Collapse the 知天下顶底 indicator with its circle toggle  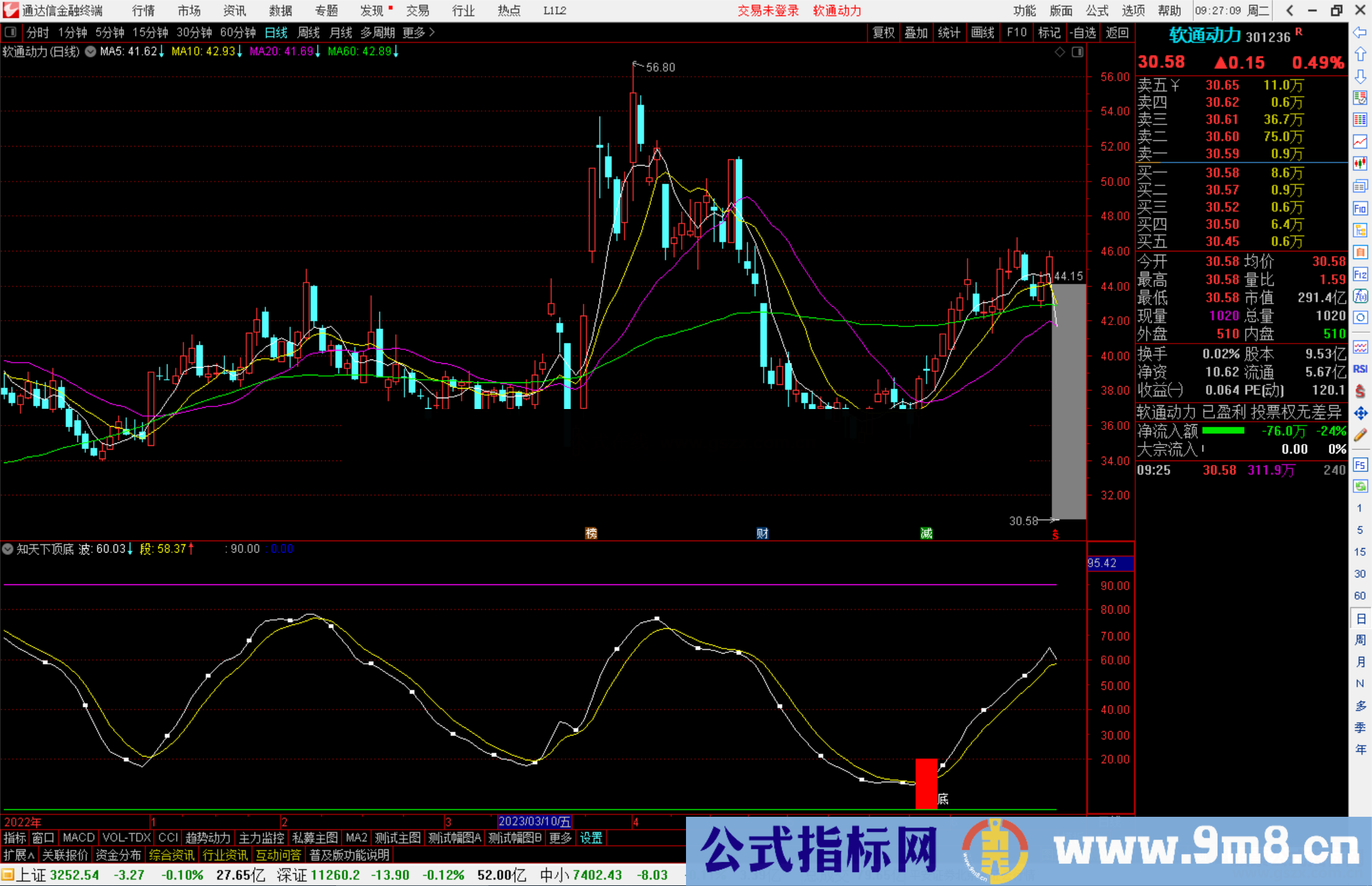pos(8,549)
